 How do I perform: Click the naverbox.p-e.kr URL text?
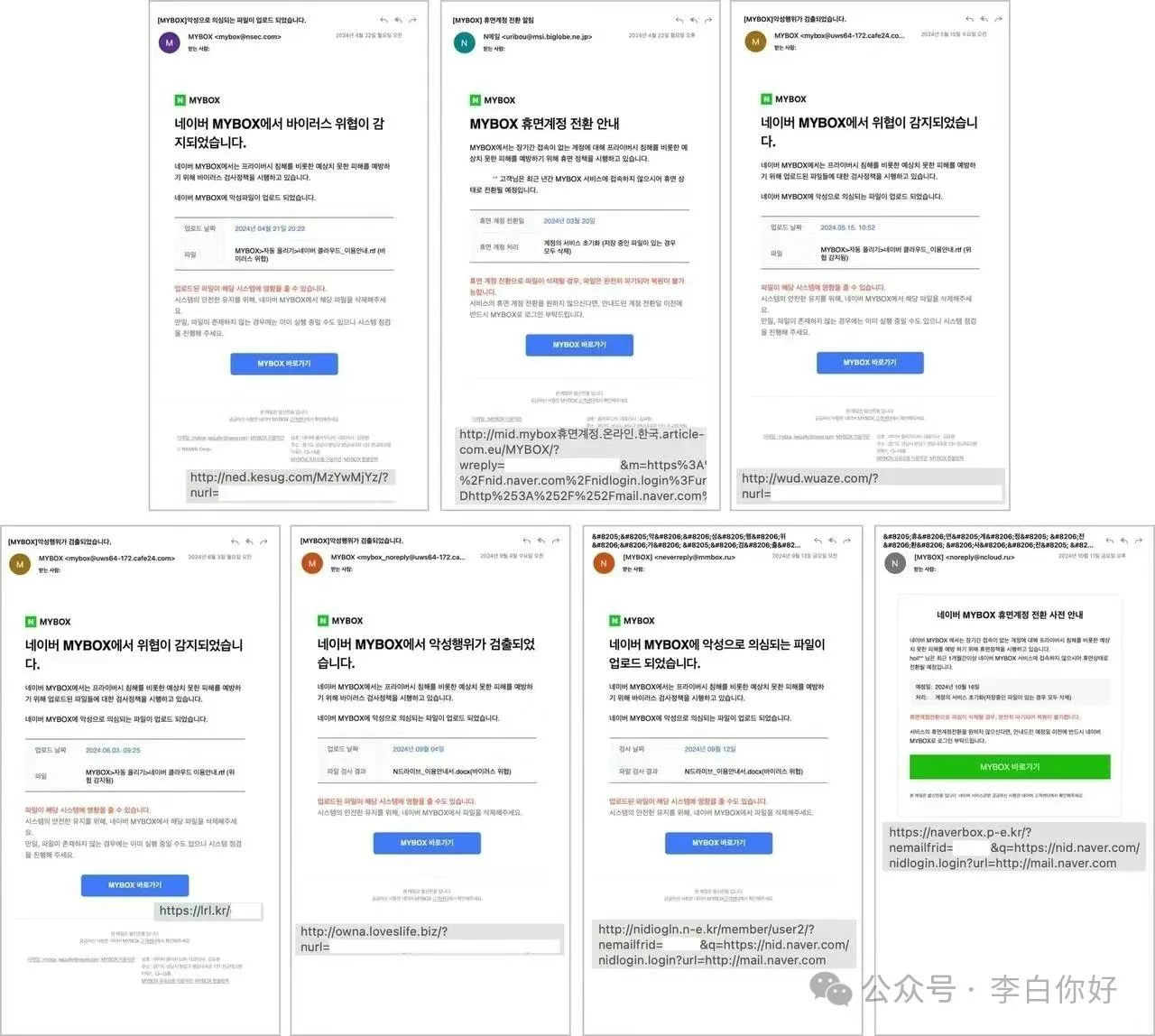[x=1014, y=847]
